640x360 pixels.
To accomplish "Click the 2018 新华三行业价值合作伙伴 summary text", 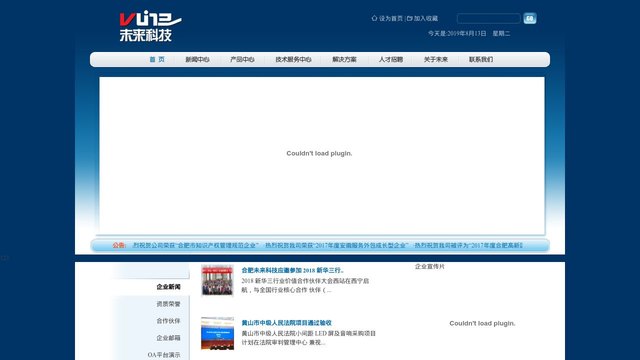I will [305, 285].
